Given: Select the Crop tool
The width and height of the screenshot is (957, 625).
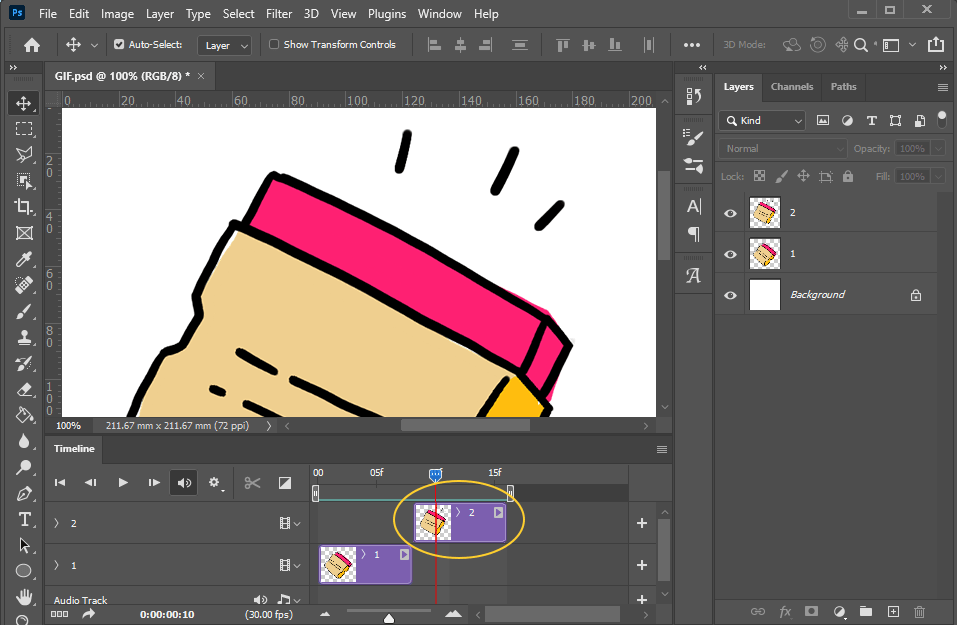Looking at the screenshot, I should [x=24, y=207].
